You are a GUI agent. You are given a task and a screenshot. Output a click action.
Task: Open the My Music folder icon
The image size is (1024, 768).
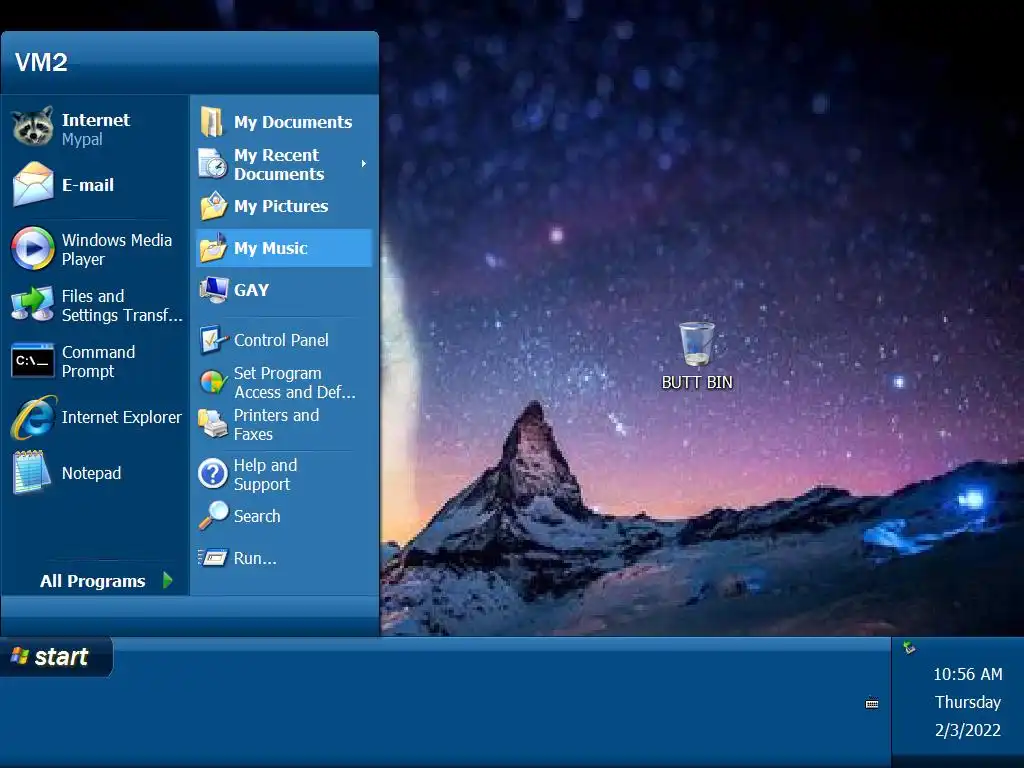214,248
